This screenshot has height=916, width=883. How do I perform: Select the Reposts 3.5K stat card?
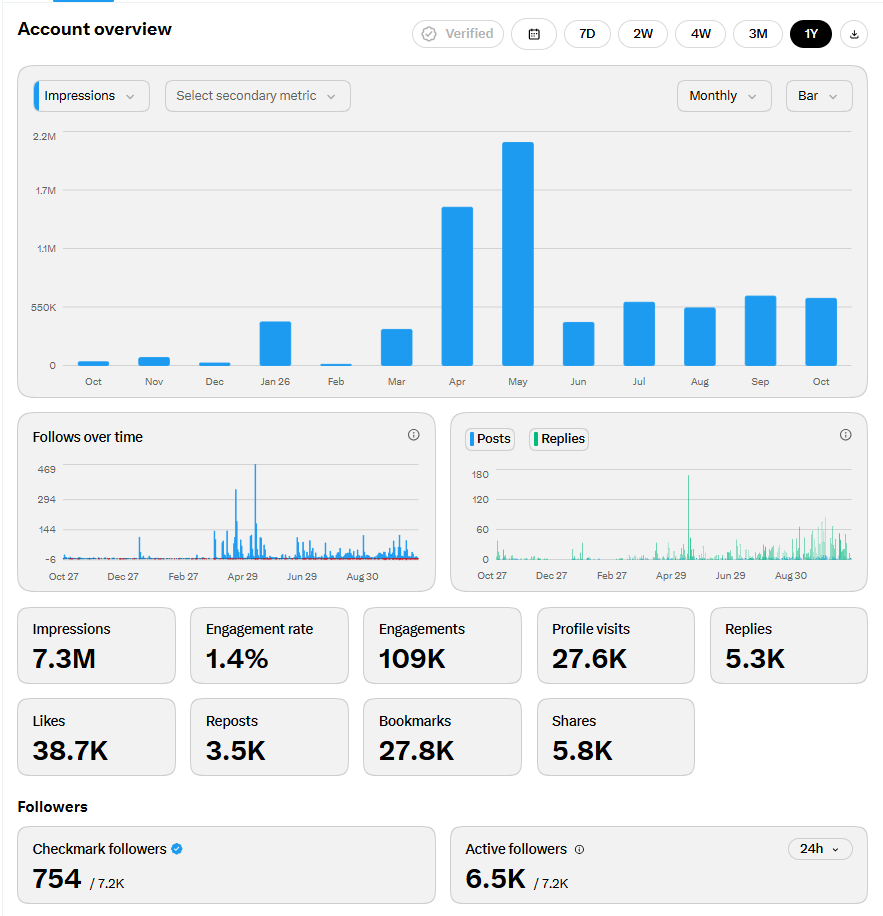click(269, 737)
